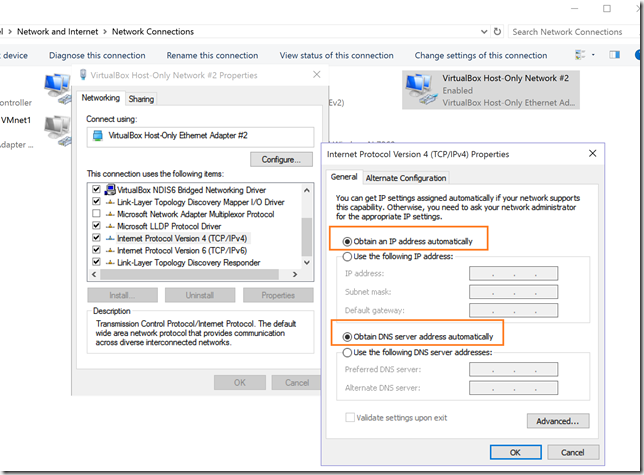Click the VirtualBox NDIS6 Bridged Networking Driver icon
Screen dimensions: 644x475
point(110,190)
